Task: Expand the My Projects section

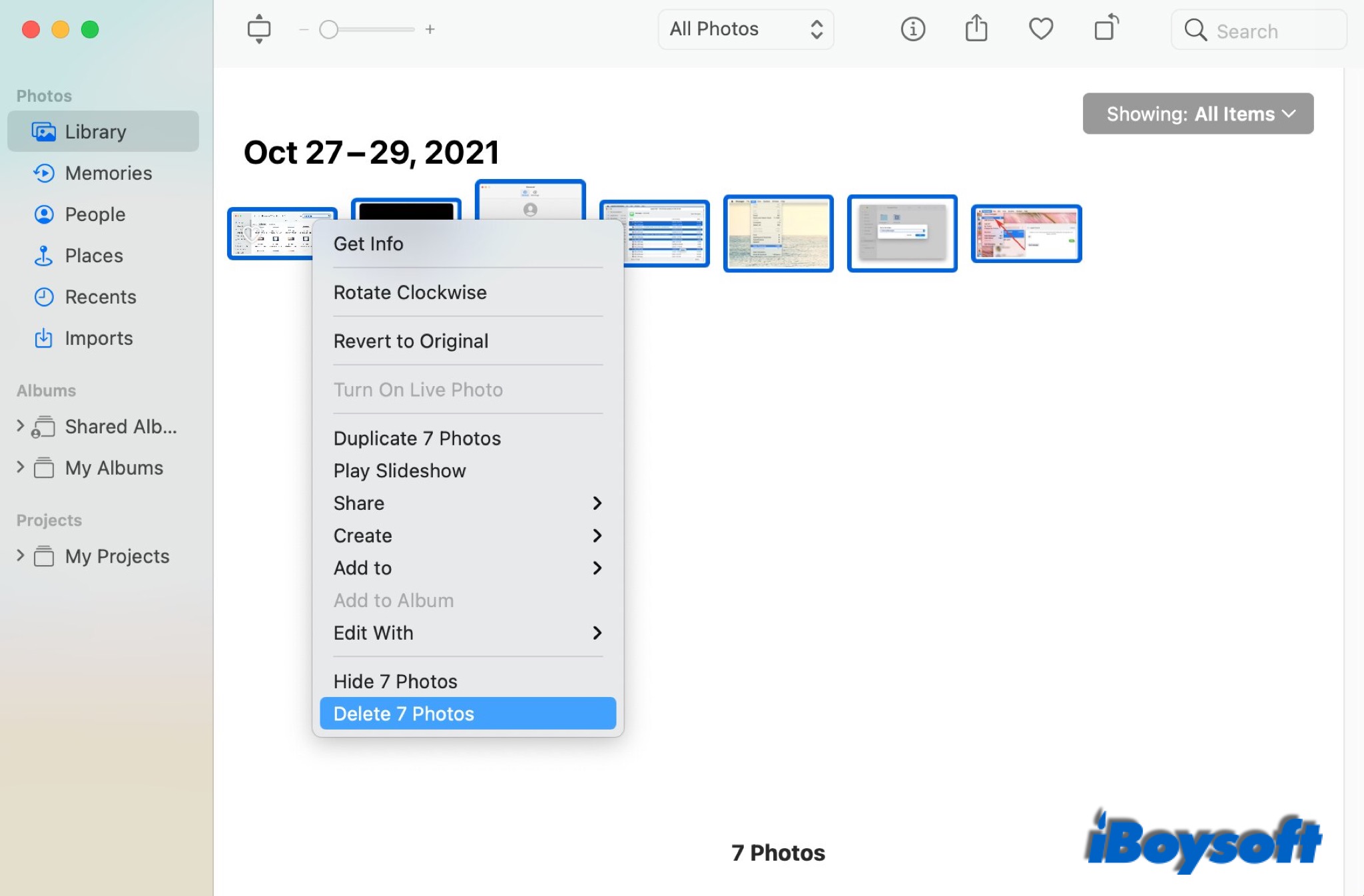Action: click(20, 555)
